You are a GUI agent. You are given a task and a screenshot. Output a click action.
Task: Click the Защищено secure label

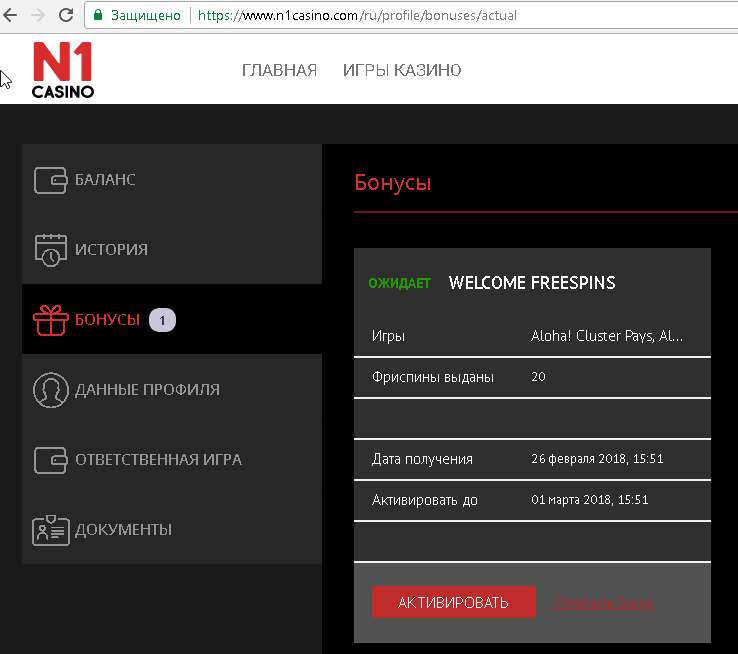click(x=146, y=16)
